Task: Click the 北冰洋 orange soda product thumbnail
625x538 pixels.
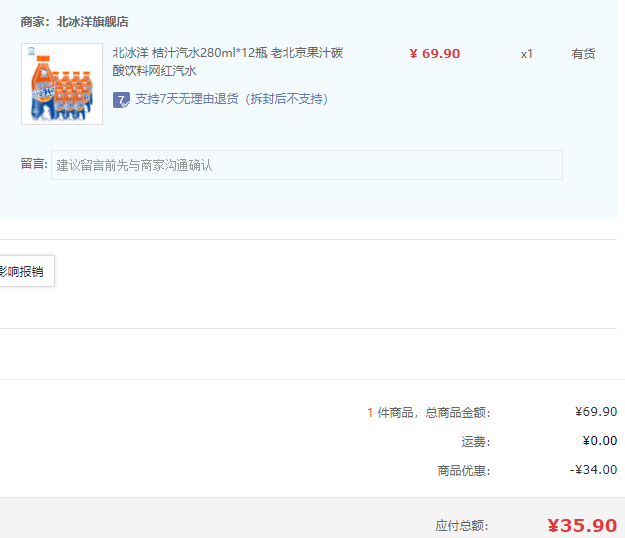Action: [x=62, y=84]
